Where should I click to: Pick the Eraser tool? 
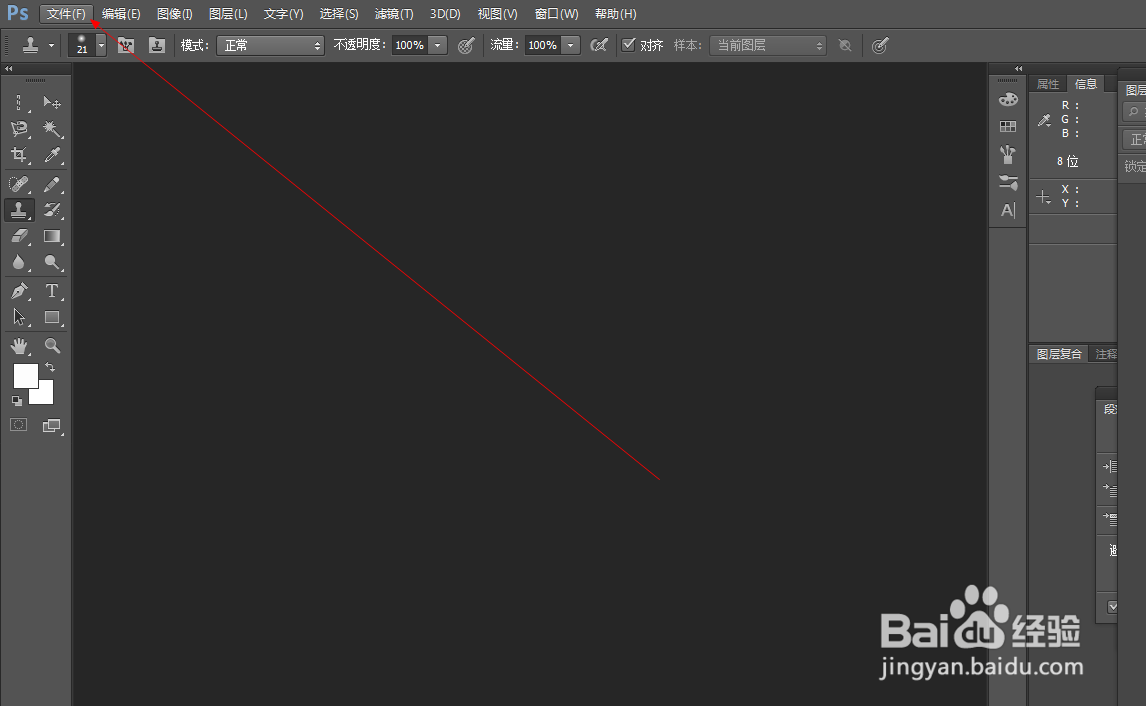(19, 236)
